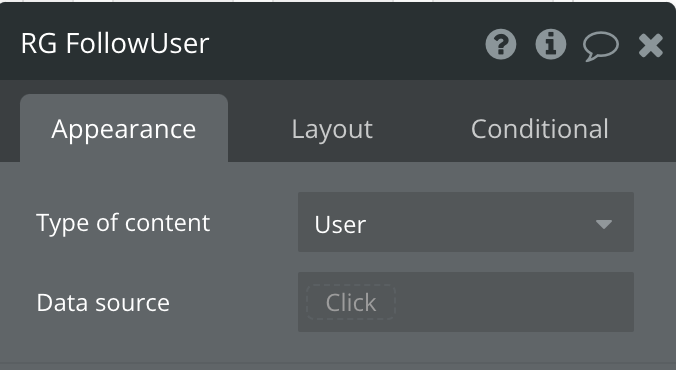Open the speech bubble comments icon
The image size is (676, 370).
click(x=601, y=46)
